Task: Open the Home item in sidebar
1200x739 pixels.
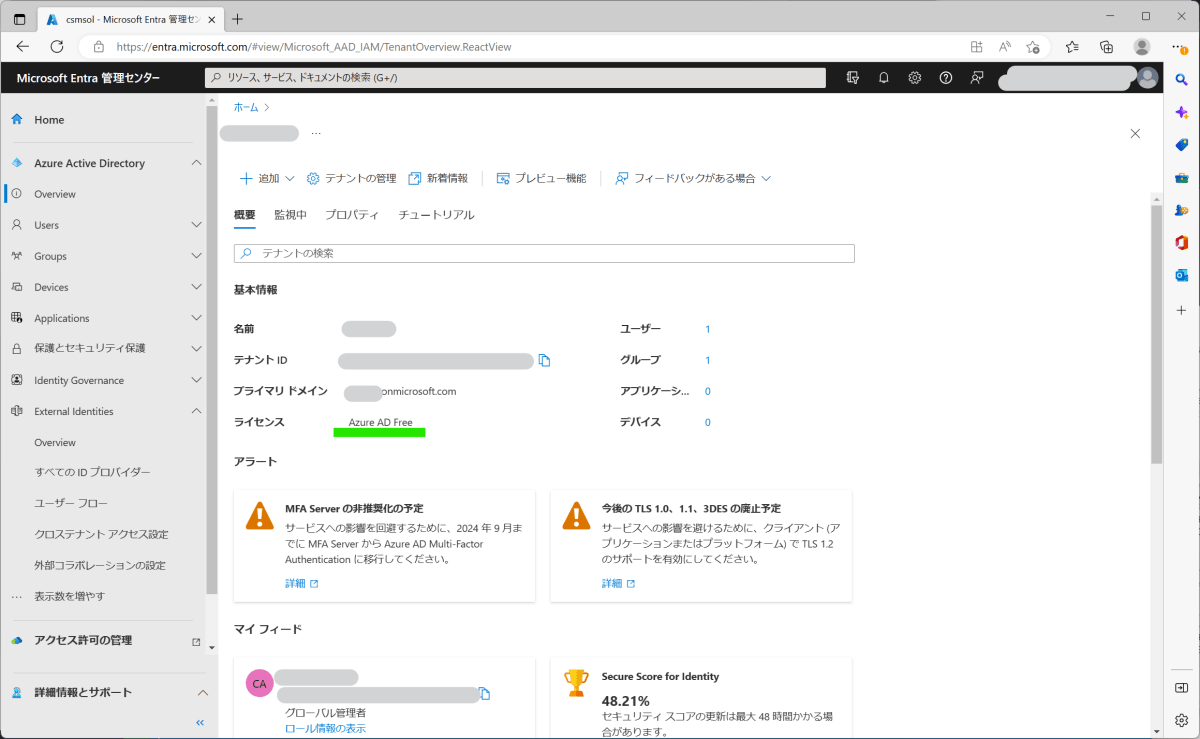Action: (49, 120)
